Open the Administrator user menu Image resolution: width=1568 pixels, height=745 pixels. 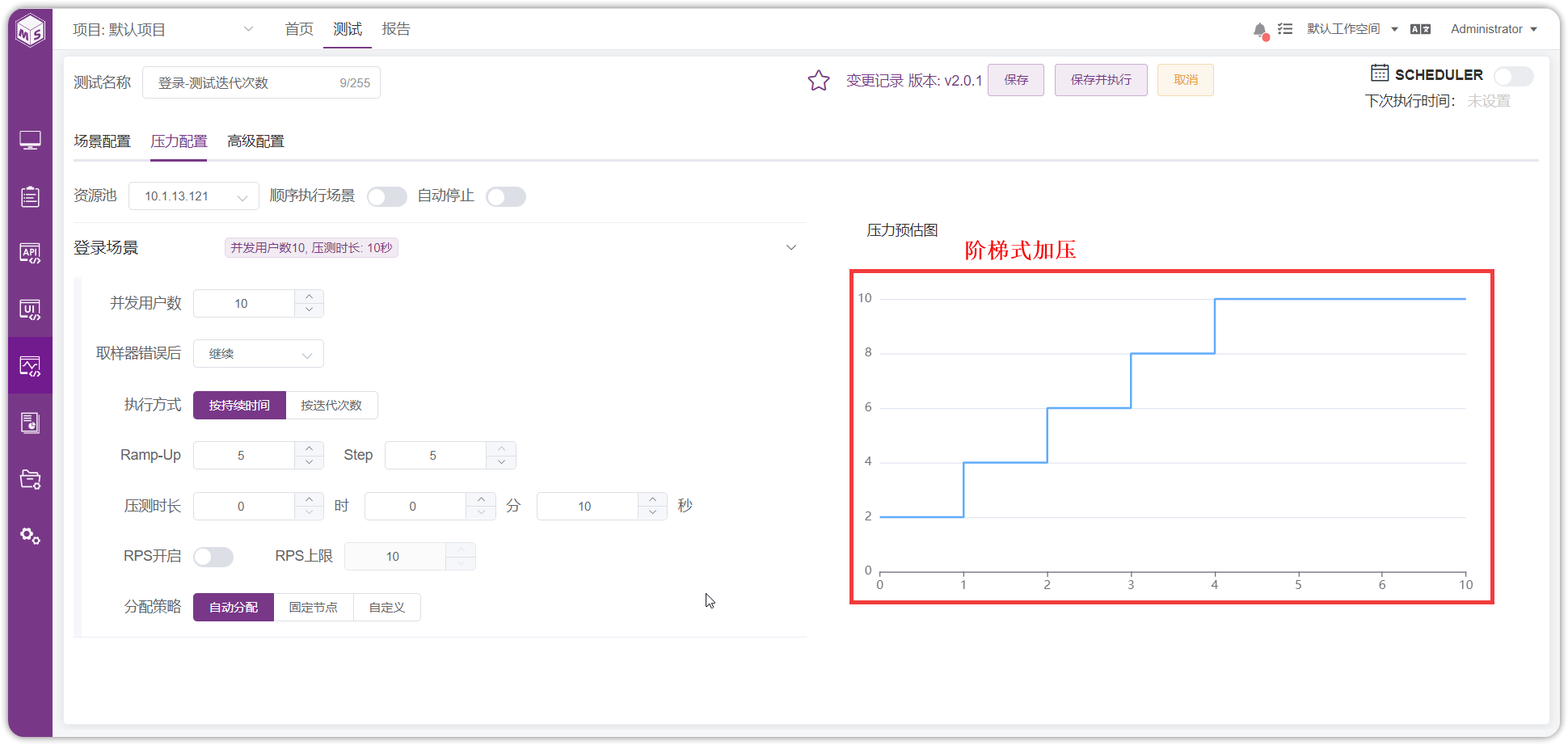[1494, 29]
